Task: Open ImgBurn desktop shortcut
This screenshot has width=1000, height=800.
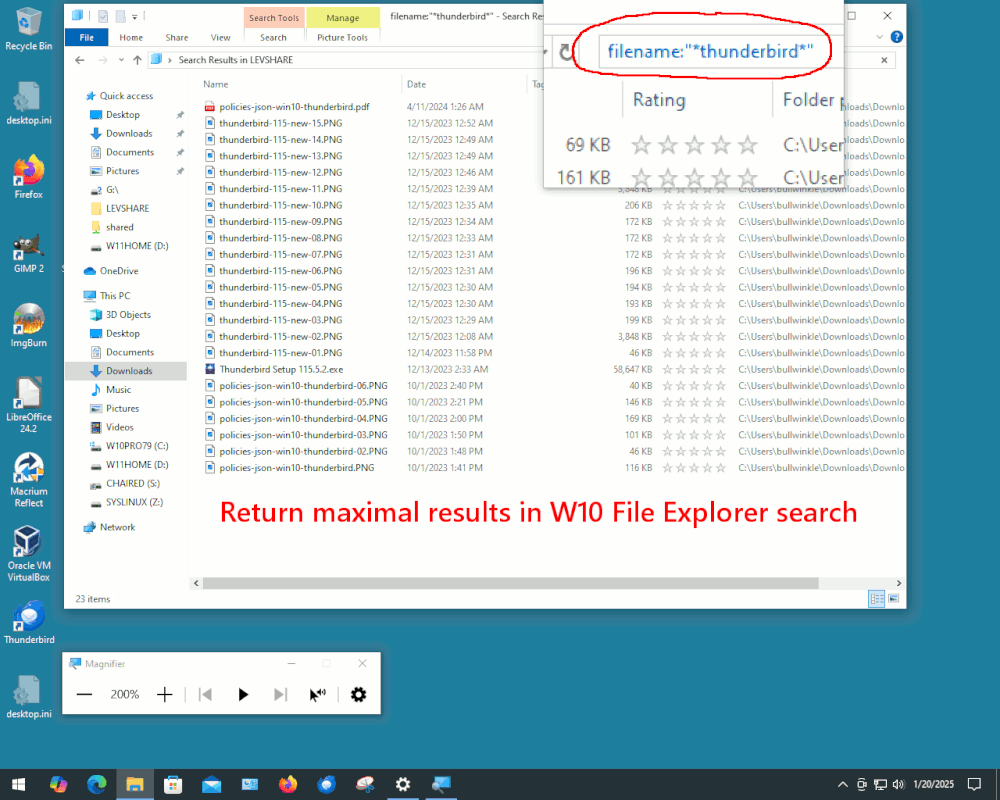Action: coord(28,326)
